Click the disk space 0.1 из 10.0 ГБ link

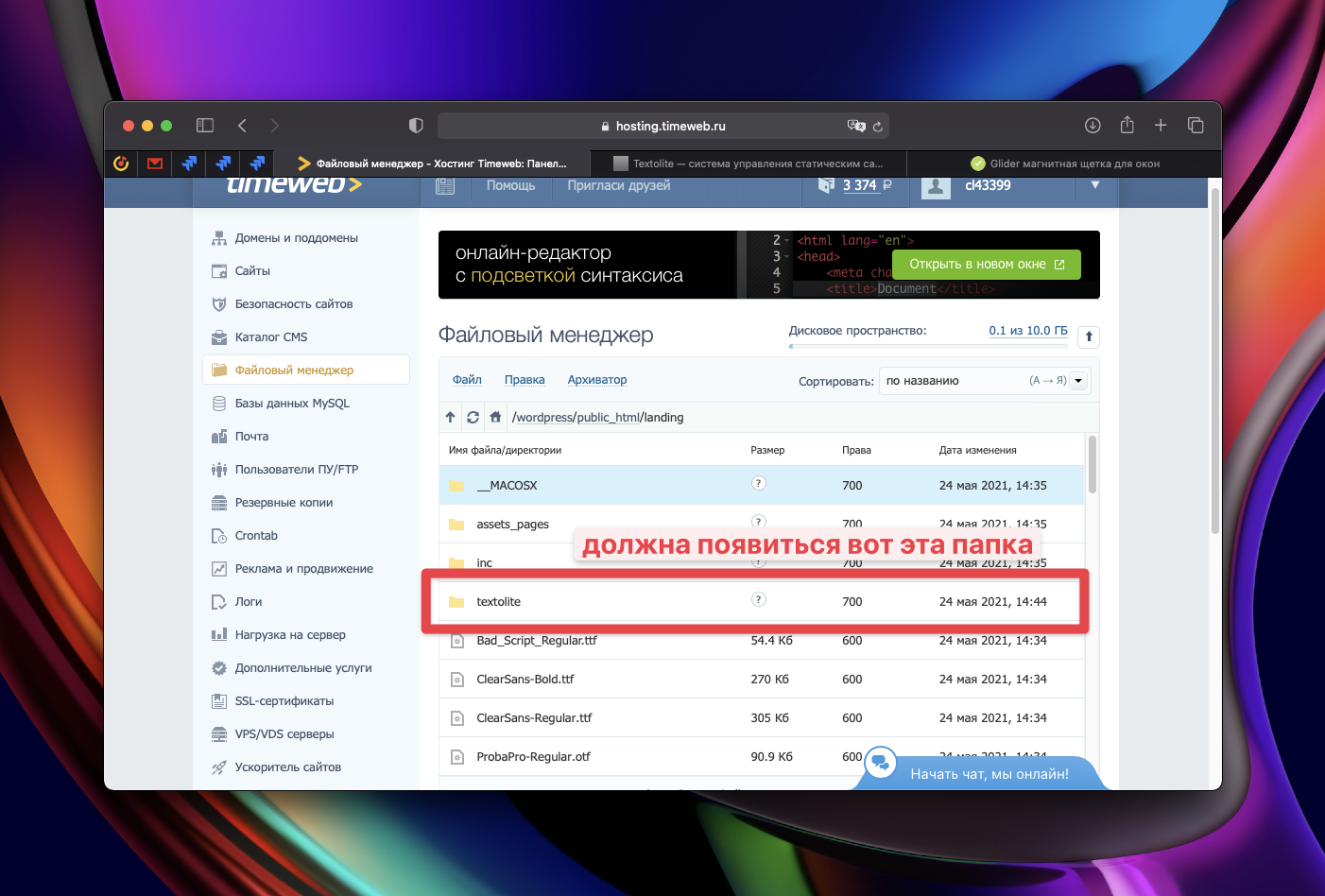[1027, 331]
